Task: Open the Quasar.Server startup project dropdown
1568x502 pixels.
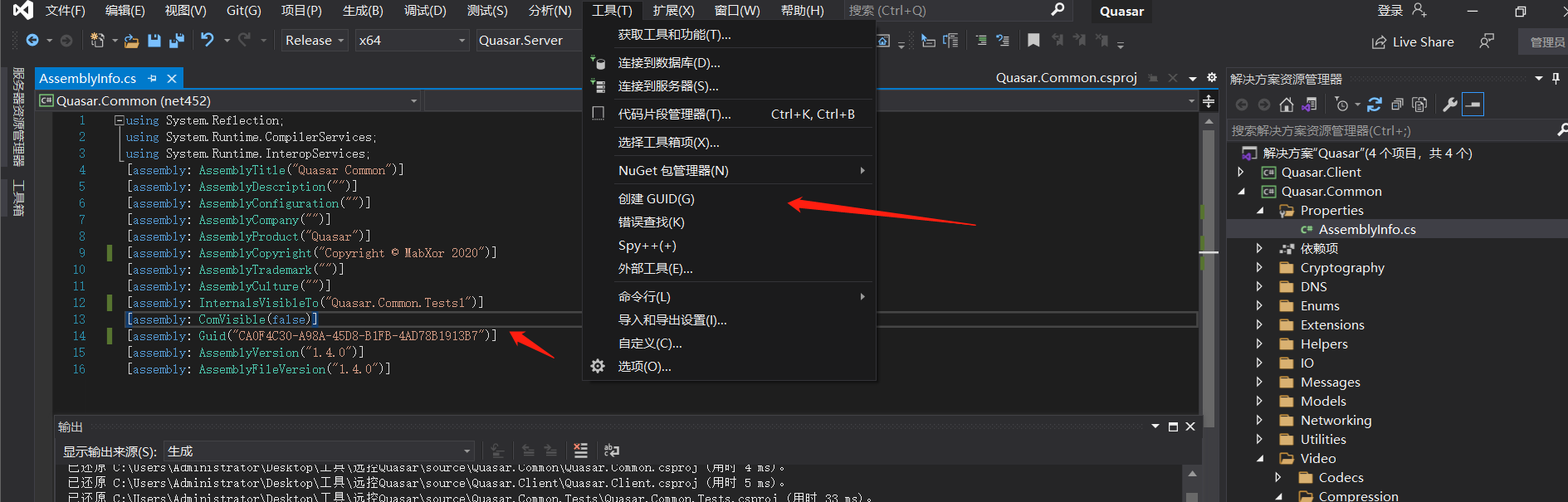Action: (x=530, y=40)
